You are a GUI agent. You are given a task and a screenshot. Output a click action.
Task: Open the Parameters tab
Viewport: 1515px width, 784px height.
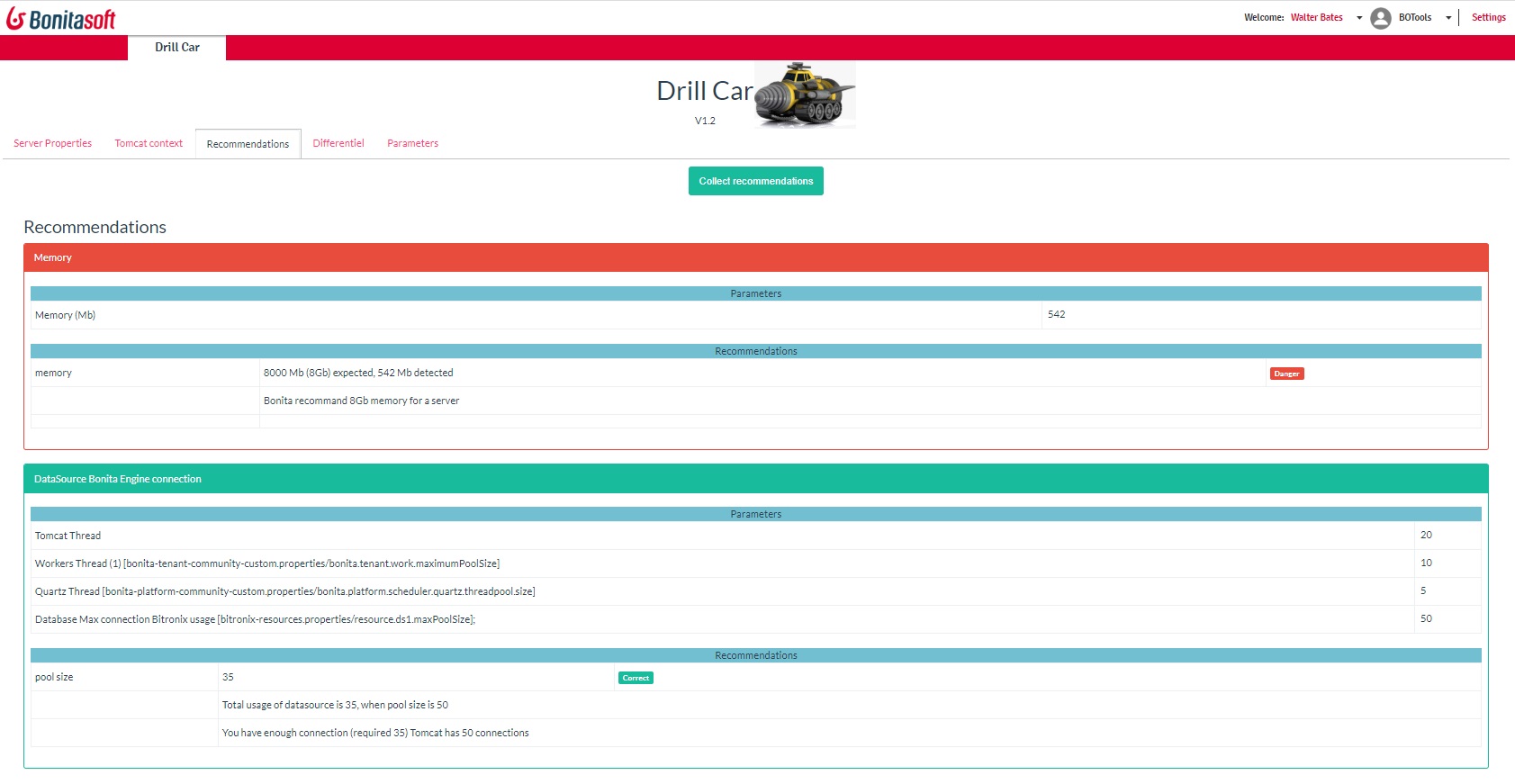click(x=412, y=143)
